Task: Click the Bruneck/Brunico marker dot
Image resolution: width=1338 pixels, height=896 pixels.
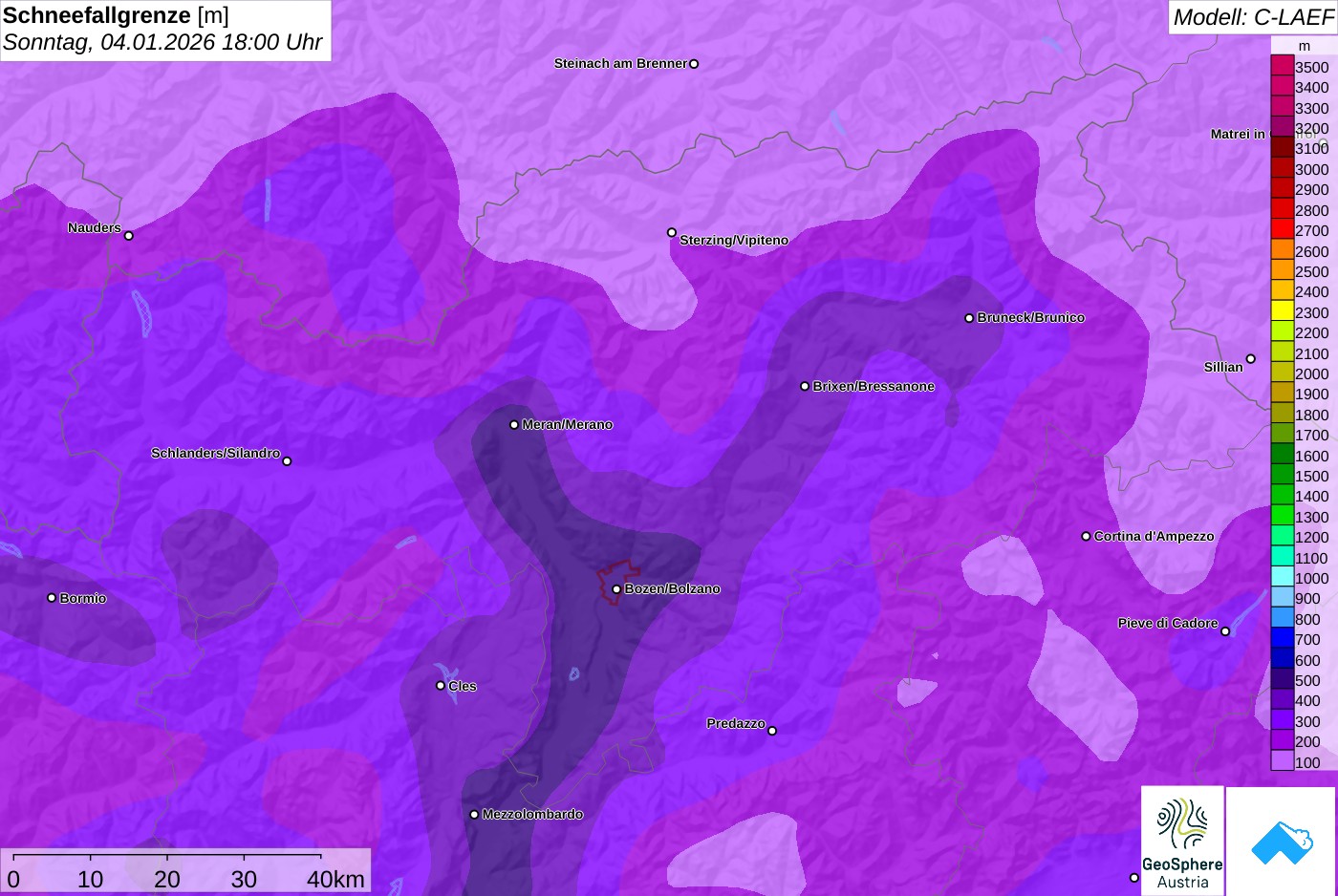Action: pos(969,318)
